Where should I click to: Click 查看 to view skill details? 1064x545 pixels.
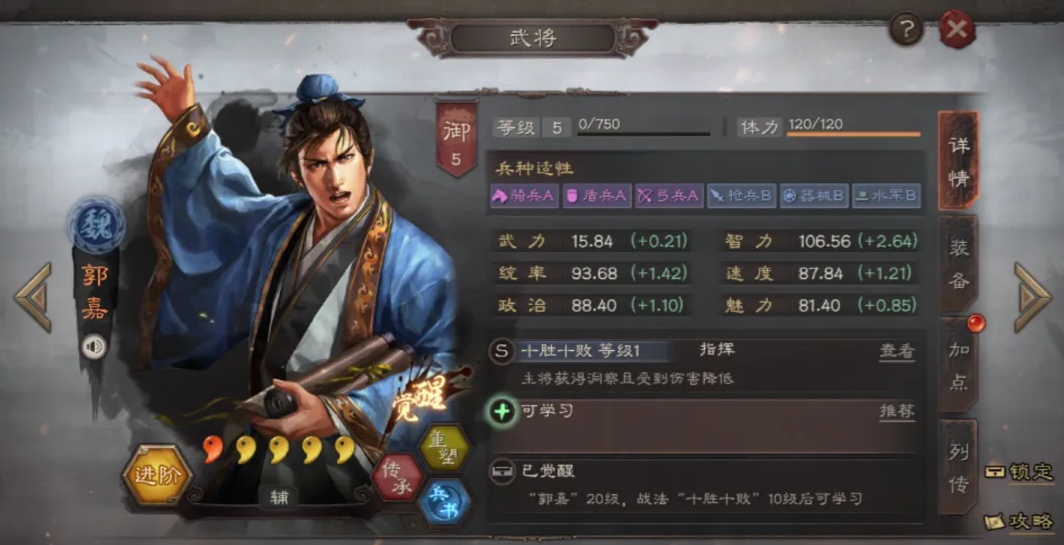tap(897, 351)
